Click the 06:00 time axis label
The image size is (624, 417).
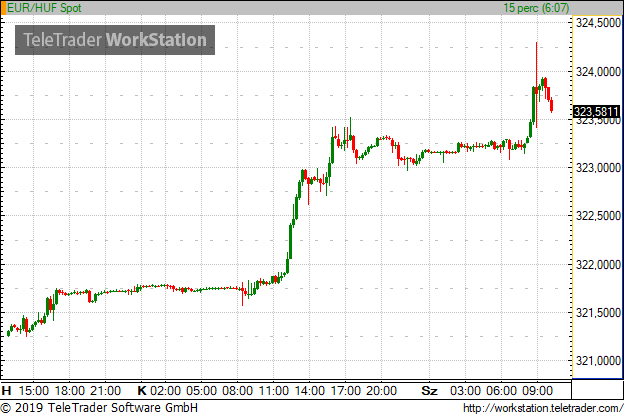tap(501, 390)
